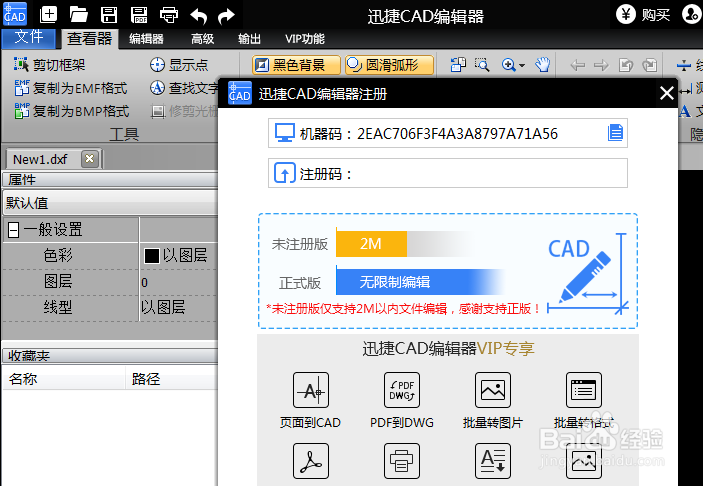703x486 pixels.
Task: Click the 页面到CAD icon
Action: (x=311, y=390)
